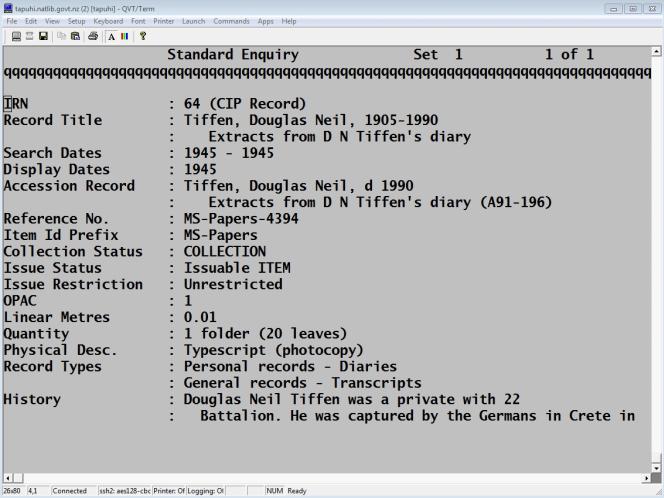
Task: Click the '1 of 1' record counter
Action: point(570,55)
